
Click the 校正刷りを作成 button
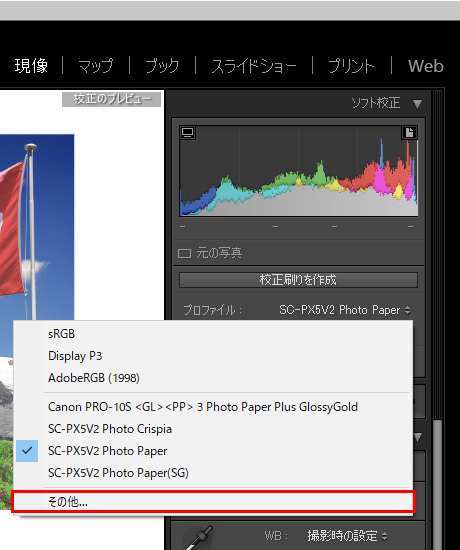(x=298, y=280)
